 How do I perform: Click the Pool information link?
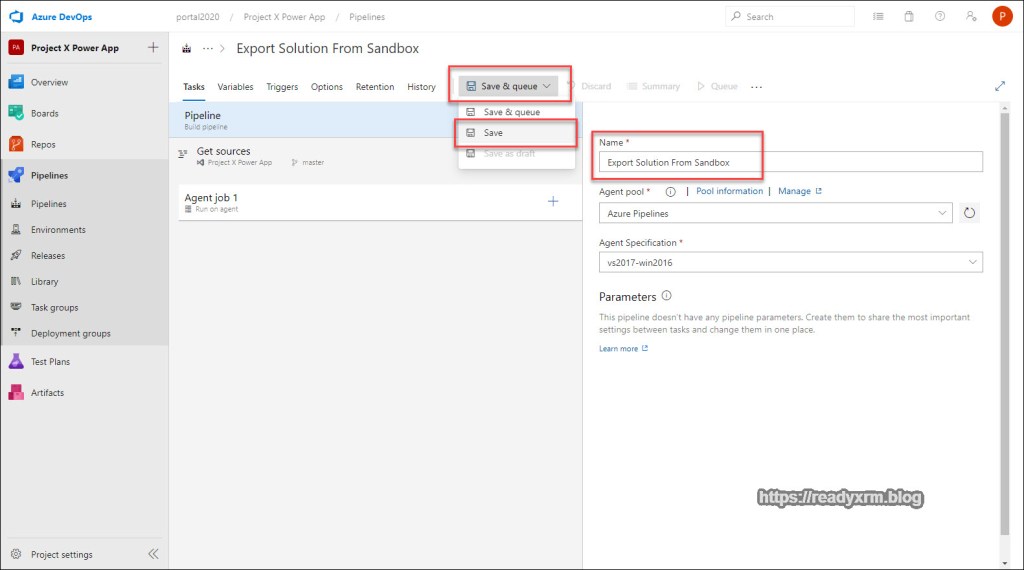(729, 191)
